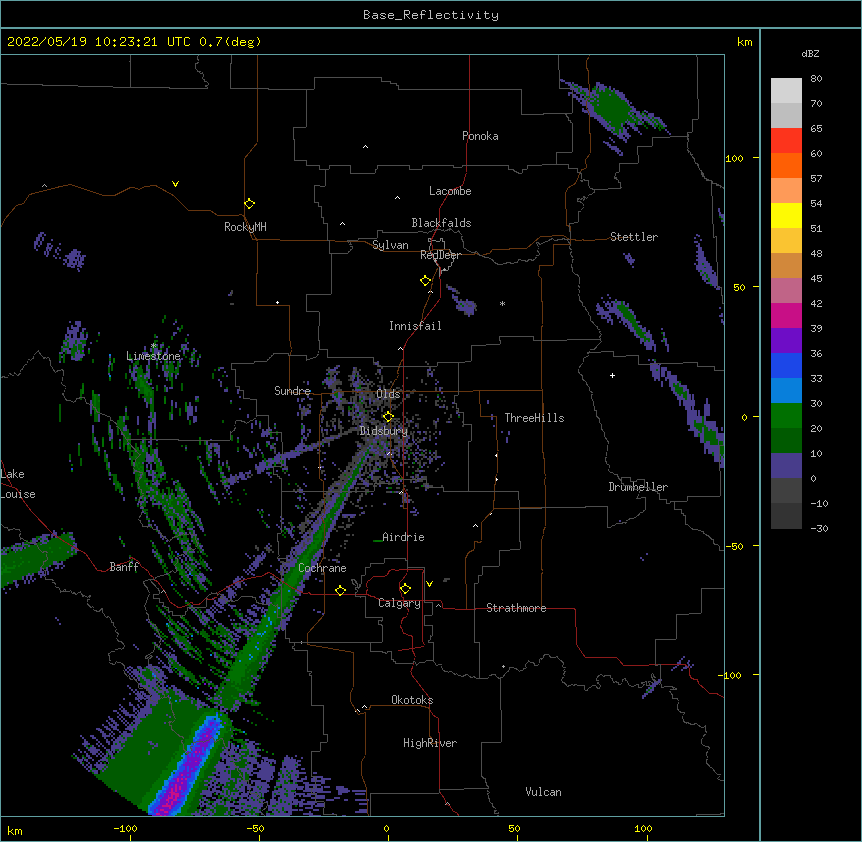Click the red 65 dBZ legend swatch
The height and width of the screenshot is (842, 862).
(x=786, y=140)
